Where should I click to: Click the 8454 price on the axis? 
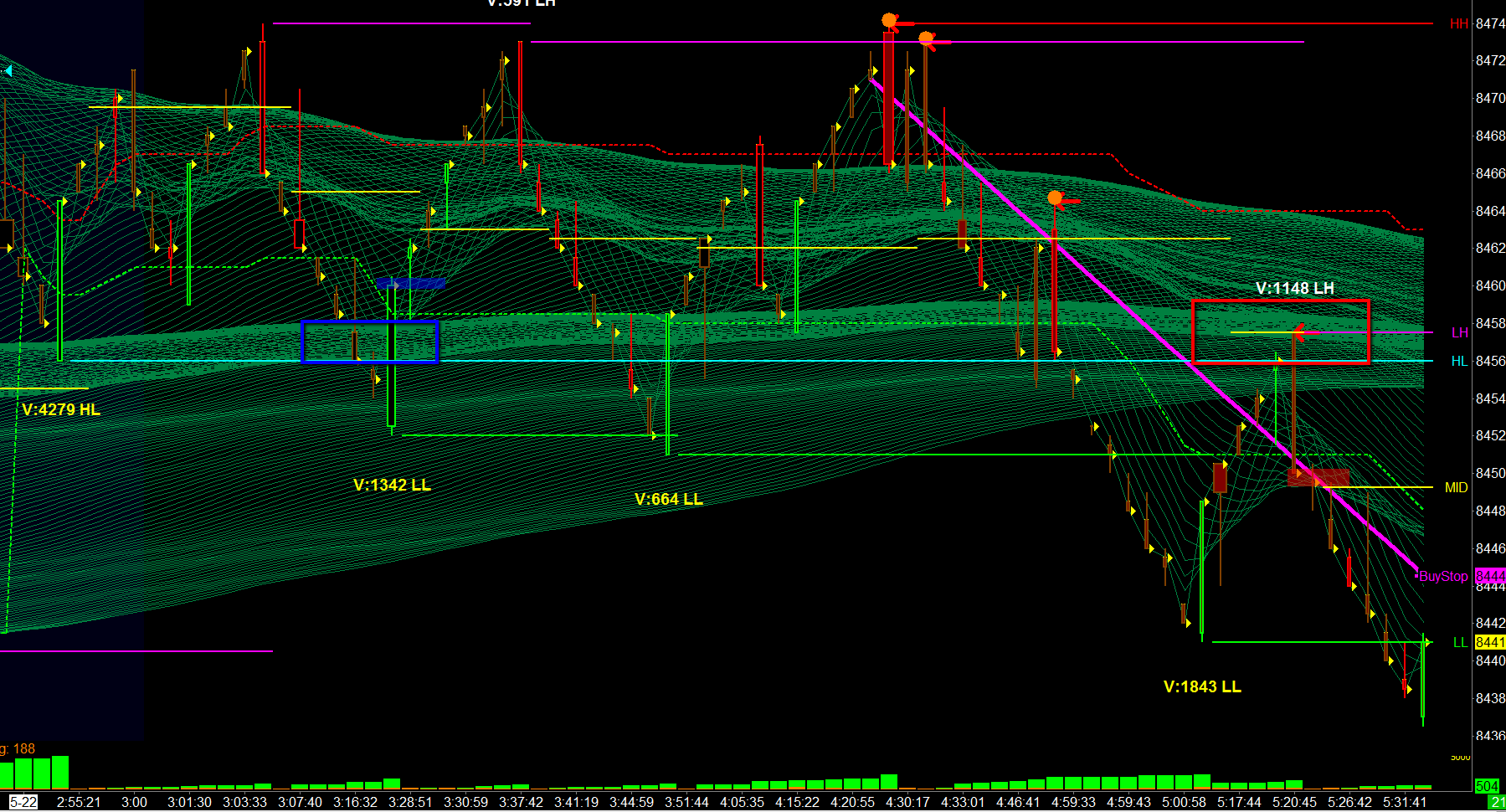[x=1490, y=398]
